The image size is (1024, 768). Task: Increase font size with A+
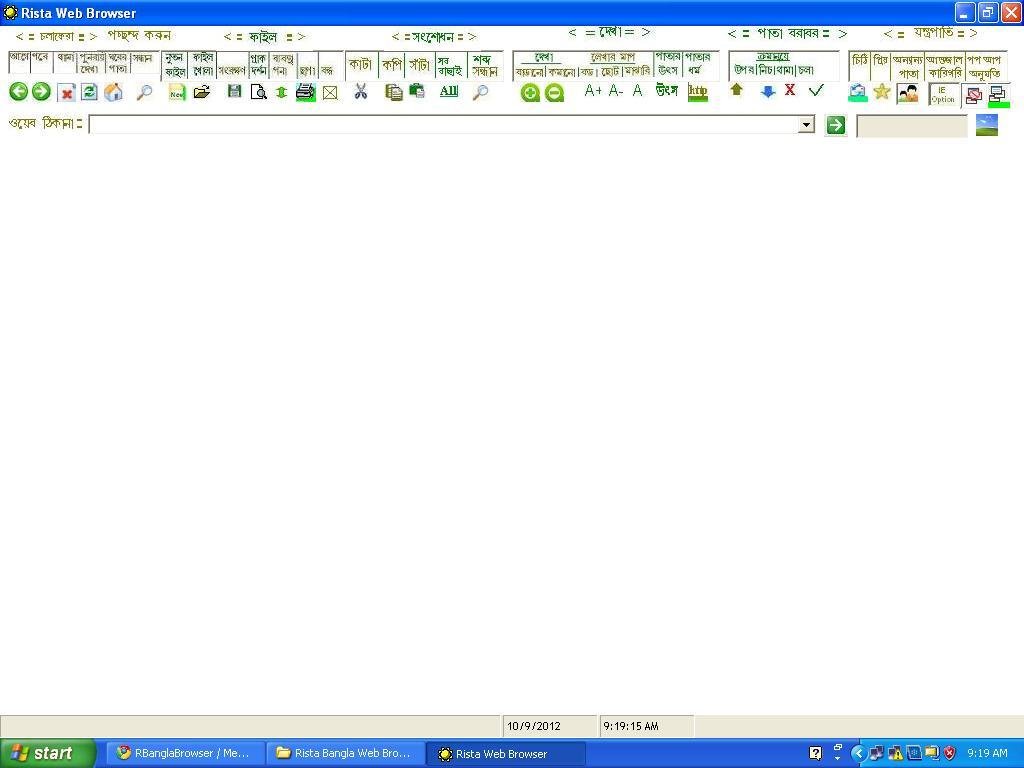(x=592, y=91)
